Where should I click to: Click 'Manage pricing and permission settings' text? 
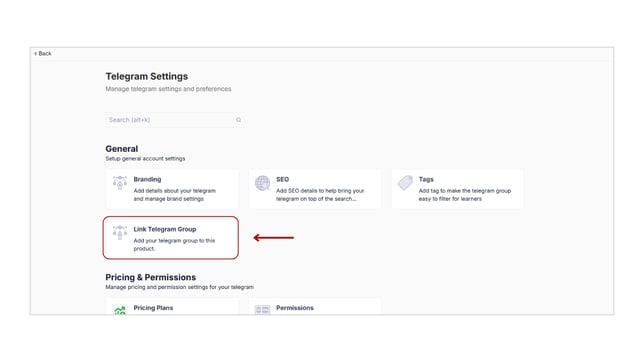point(179,287)
